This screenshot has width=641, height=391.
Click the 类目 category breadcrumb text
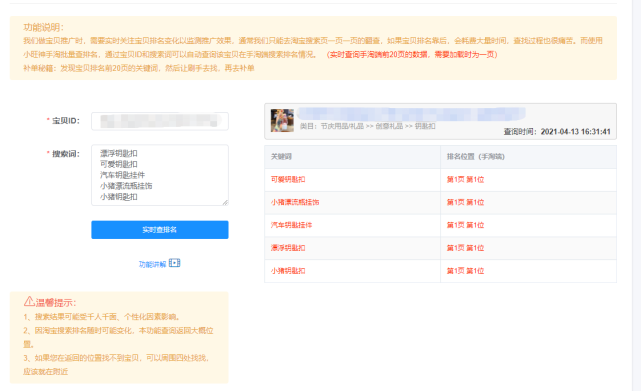pyautogui.click(x=368, y=126)
